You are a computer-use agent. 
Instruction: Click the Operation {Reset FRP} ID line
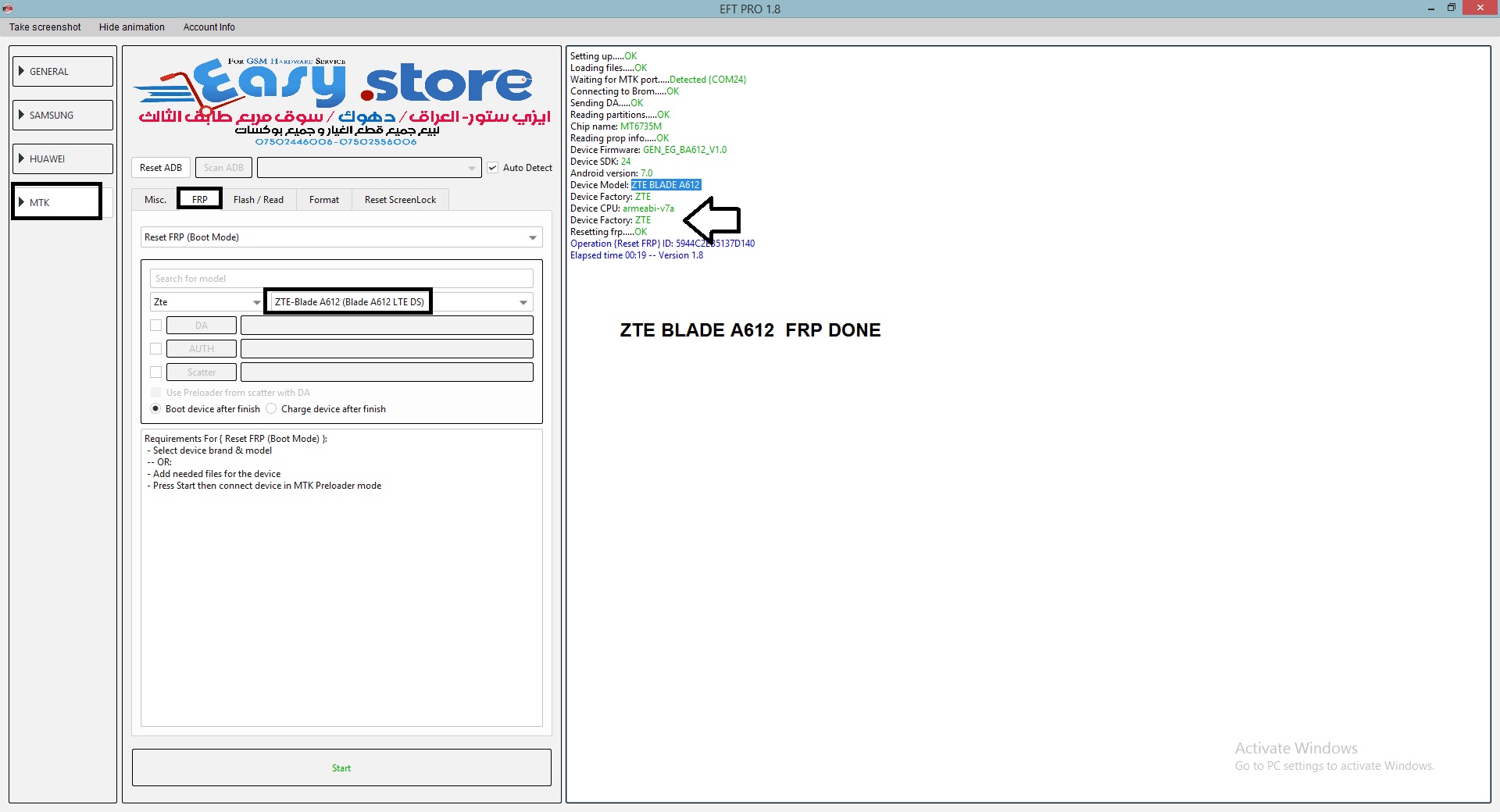[662, 244]
